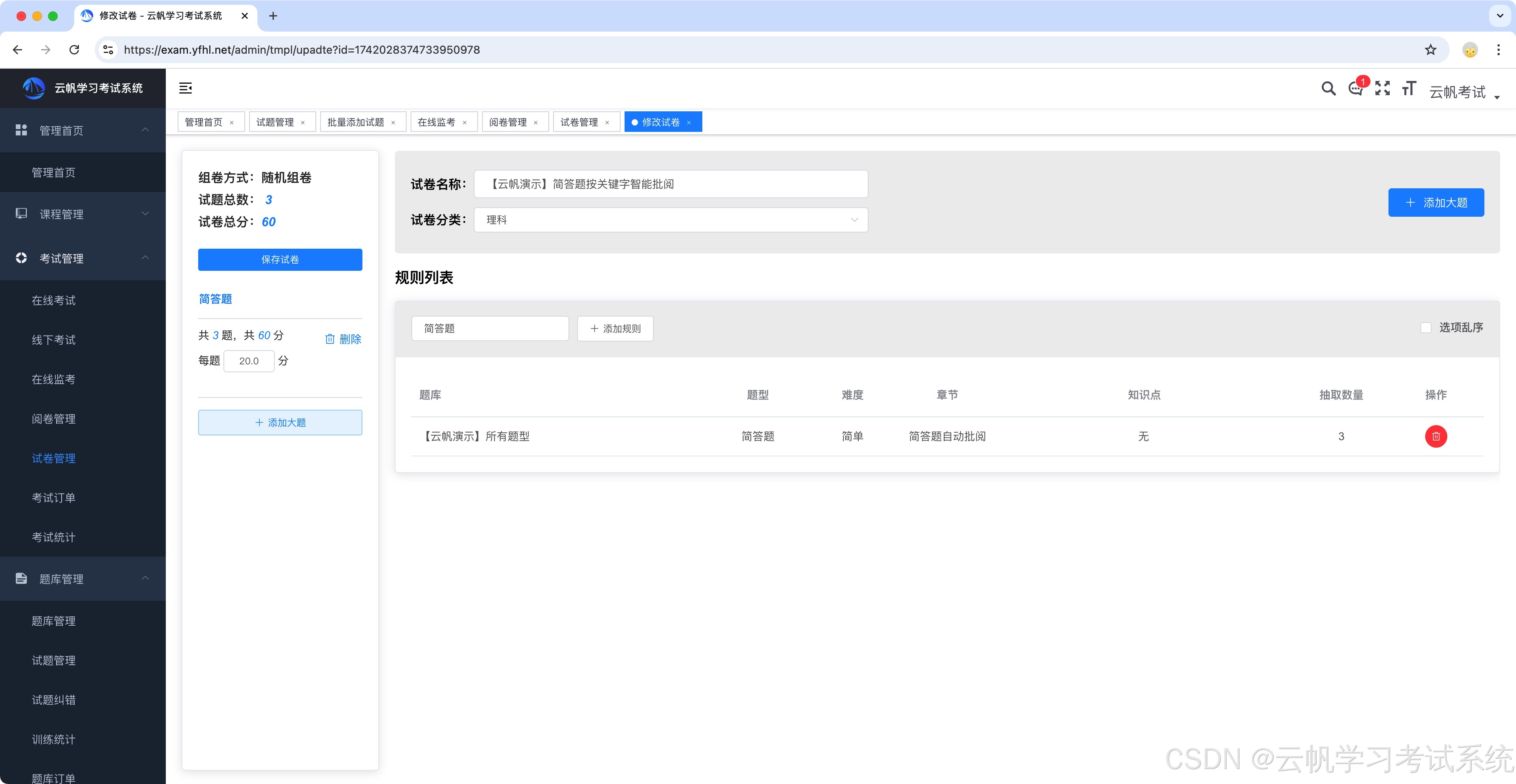Delete the rule with red trash icon
This screenshot has height=784, width=1516.
tap(1435, 436)
